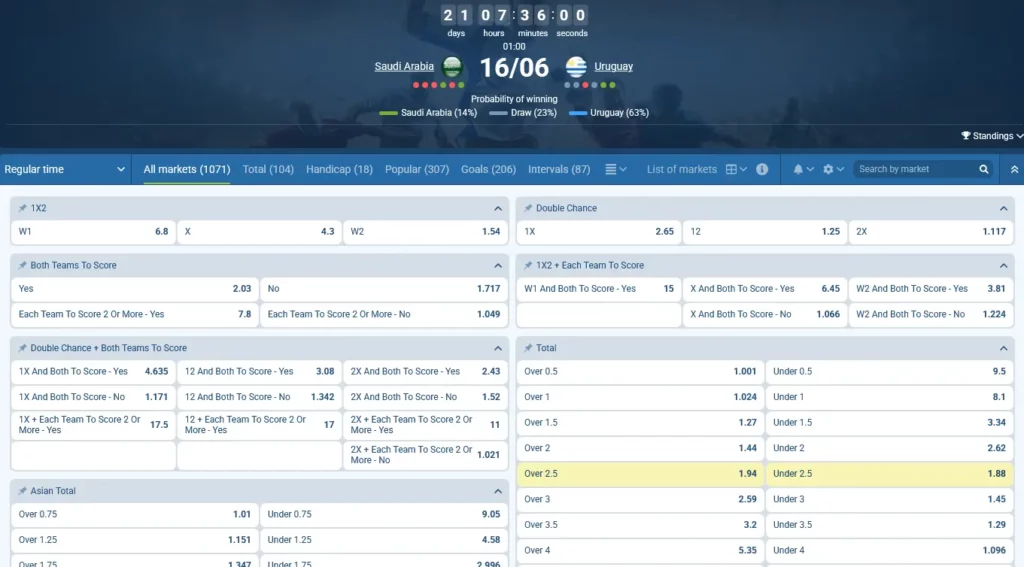Pin the Double Chance market
1024x567 pixels.
(528, 208)
